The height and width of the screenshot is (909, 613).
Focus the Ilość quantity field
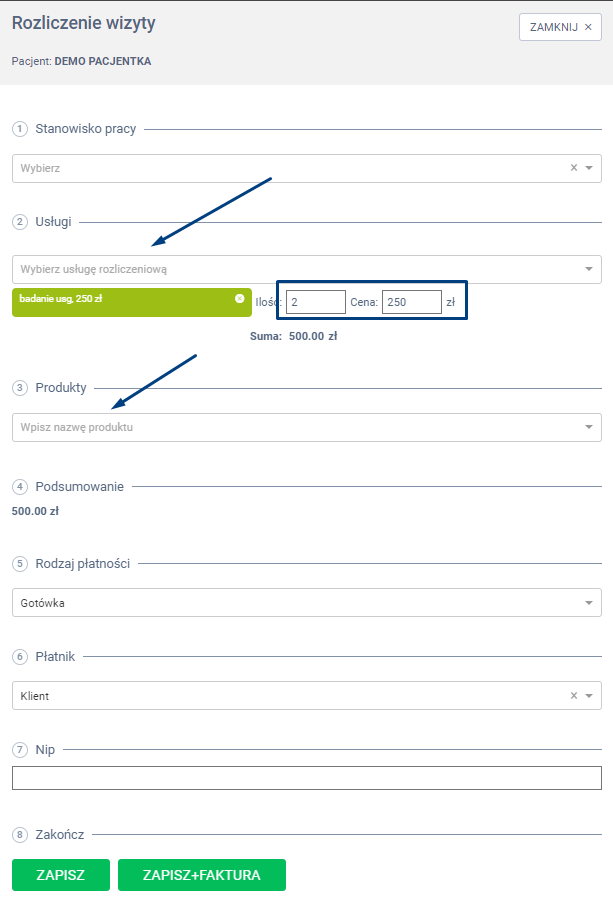[x=316, y=302]
